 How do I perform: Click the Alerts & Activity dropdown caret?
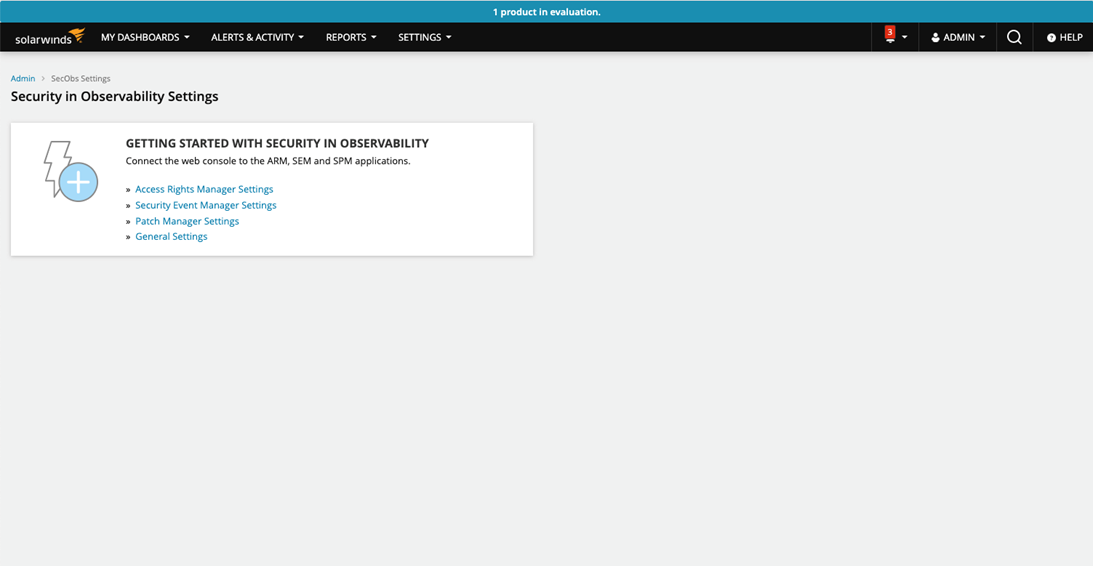tap(301, 37)
